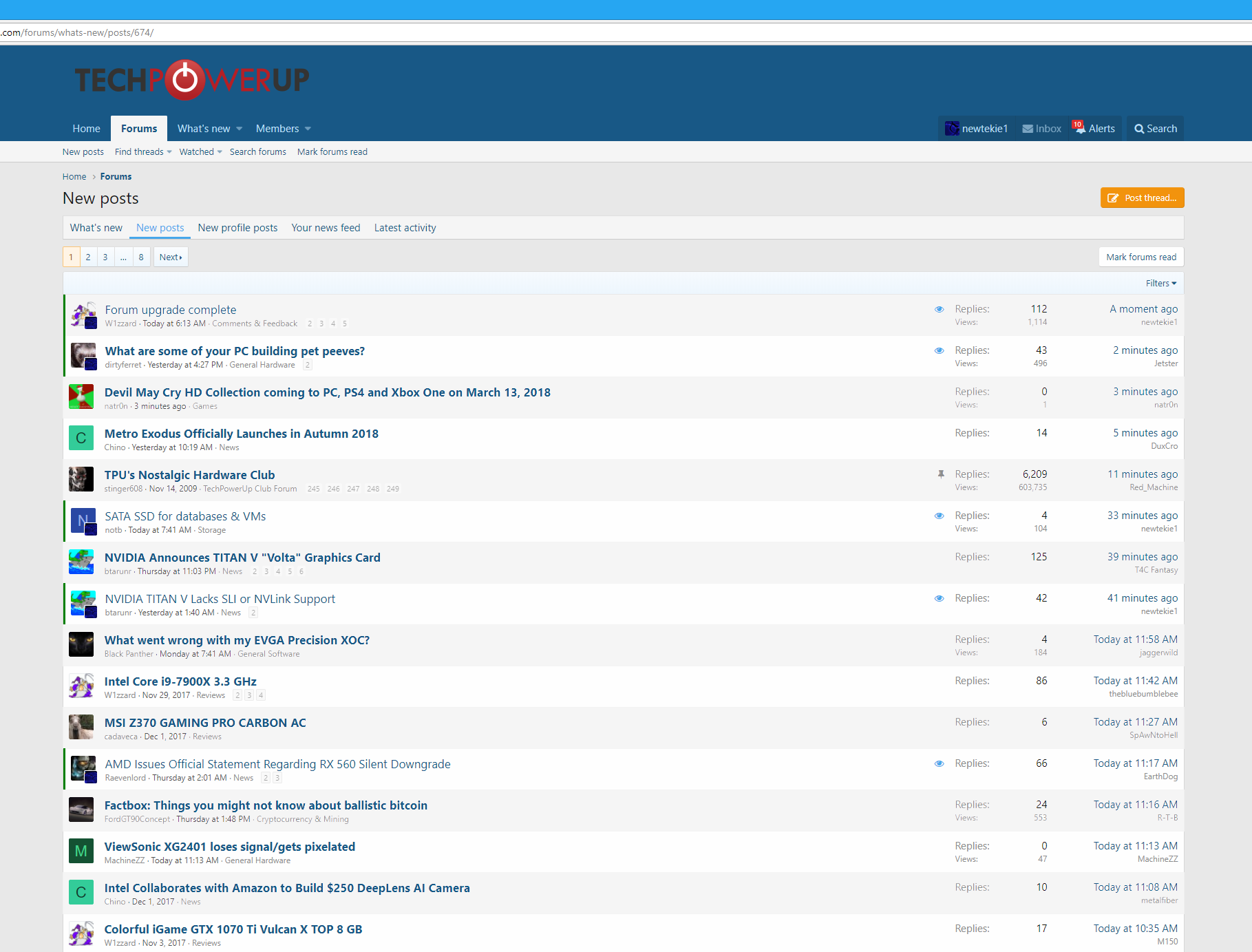Open the Filters dropdown
1252x952 pixels.
1161,283
